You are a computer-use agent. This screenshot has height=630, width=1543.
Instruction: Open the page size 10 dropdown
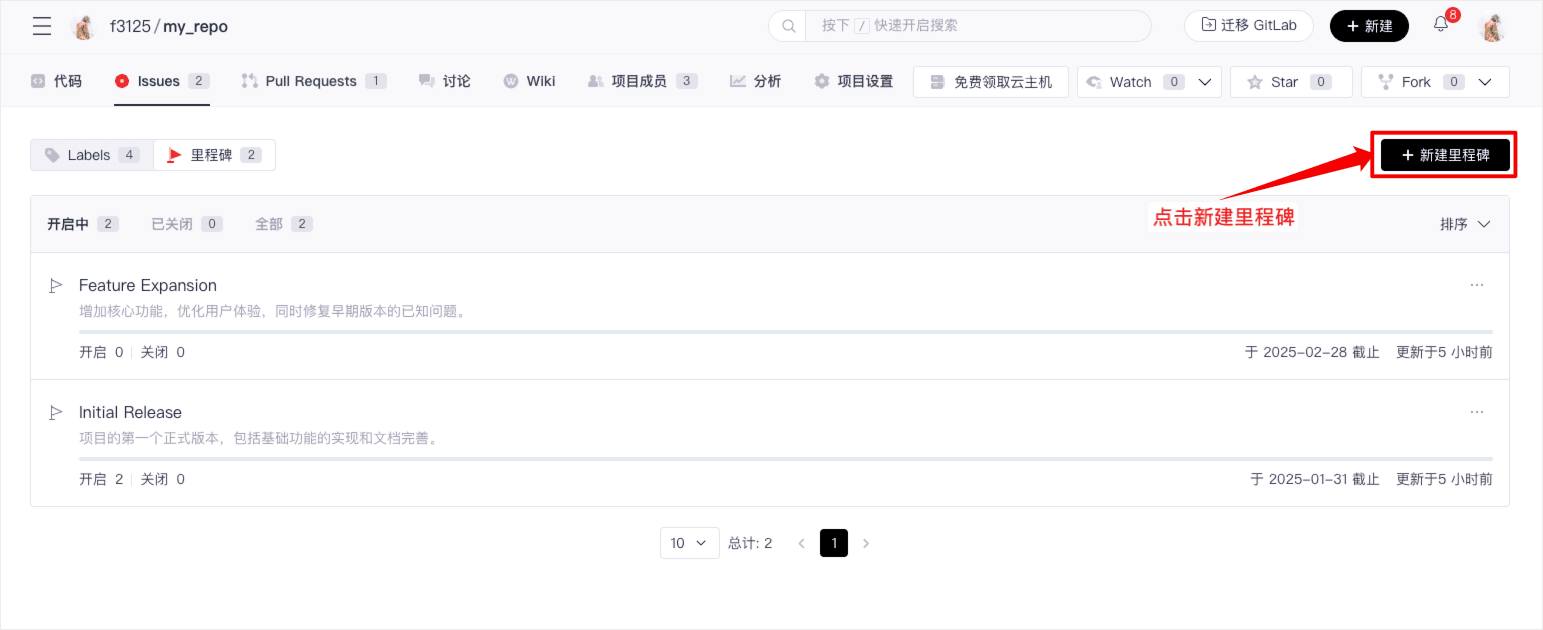pos(689,543)
